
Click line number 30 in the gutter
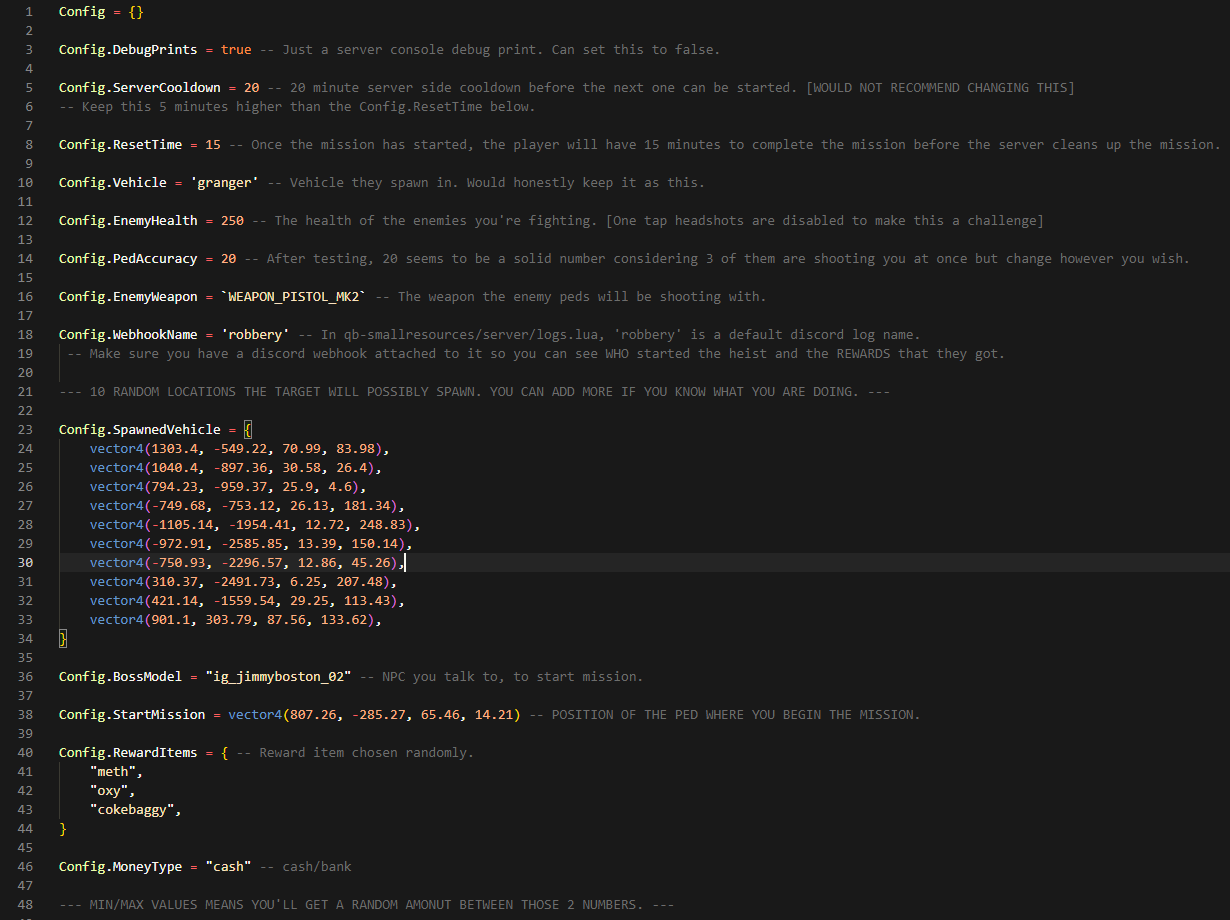pos(25,562)
